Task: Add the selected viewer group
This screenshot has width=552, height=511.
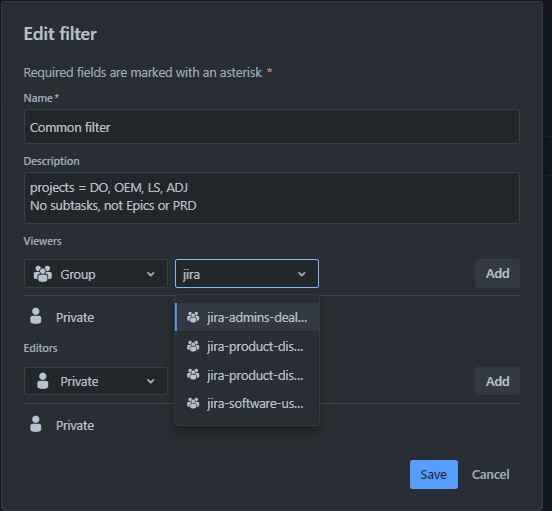Action: click(497, 273)
